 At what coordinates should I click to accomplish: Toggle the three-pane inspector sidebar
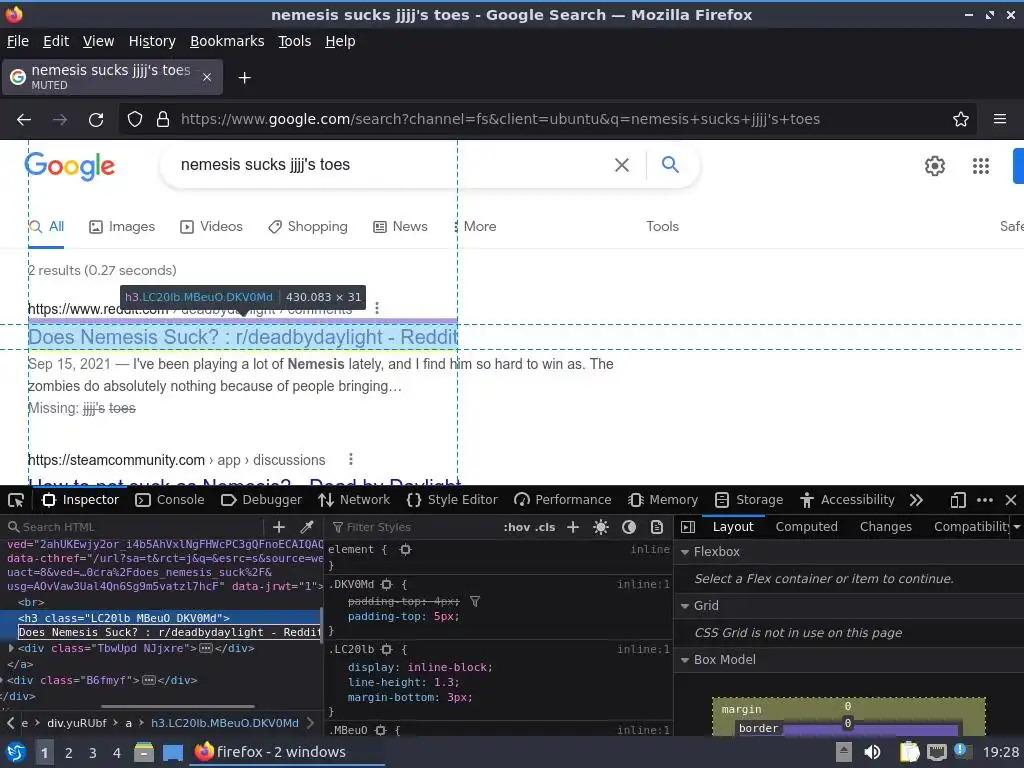688,527
